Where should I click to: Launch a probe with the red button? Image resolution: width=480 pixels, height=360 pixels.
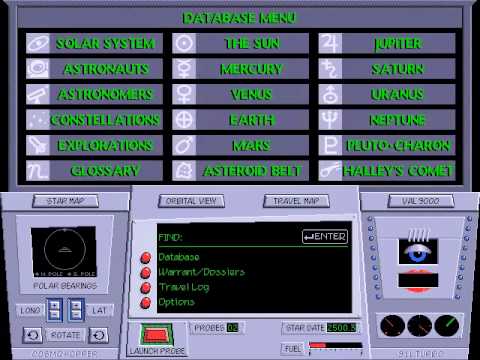156,334
